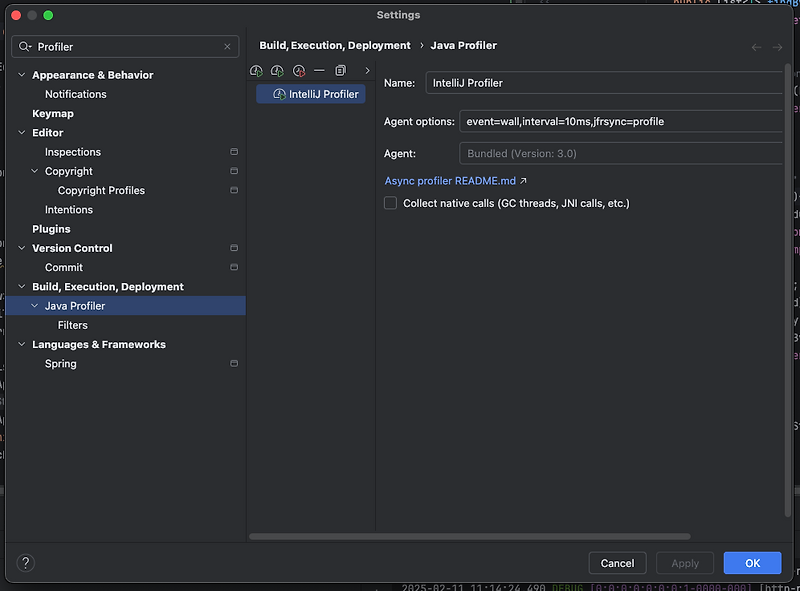Clear the Profiler search text with X
800x591 pixels.
click(x=228, y=47)
